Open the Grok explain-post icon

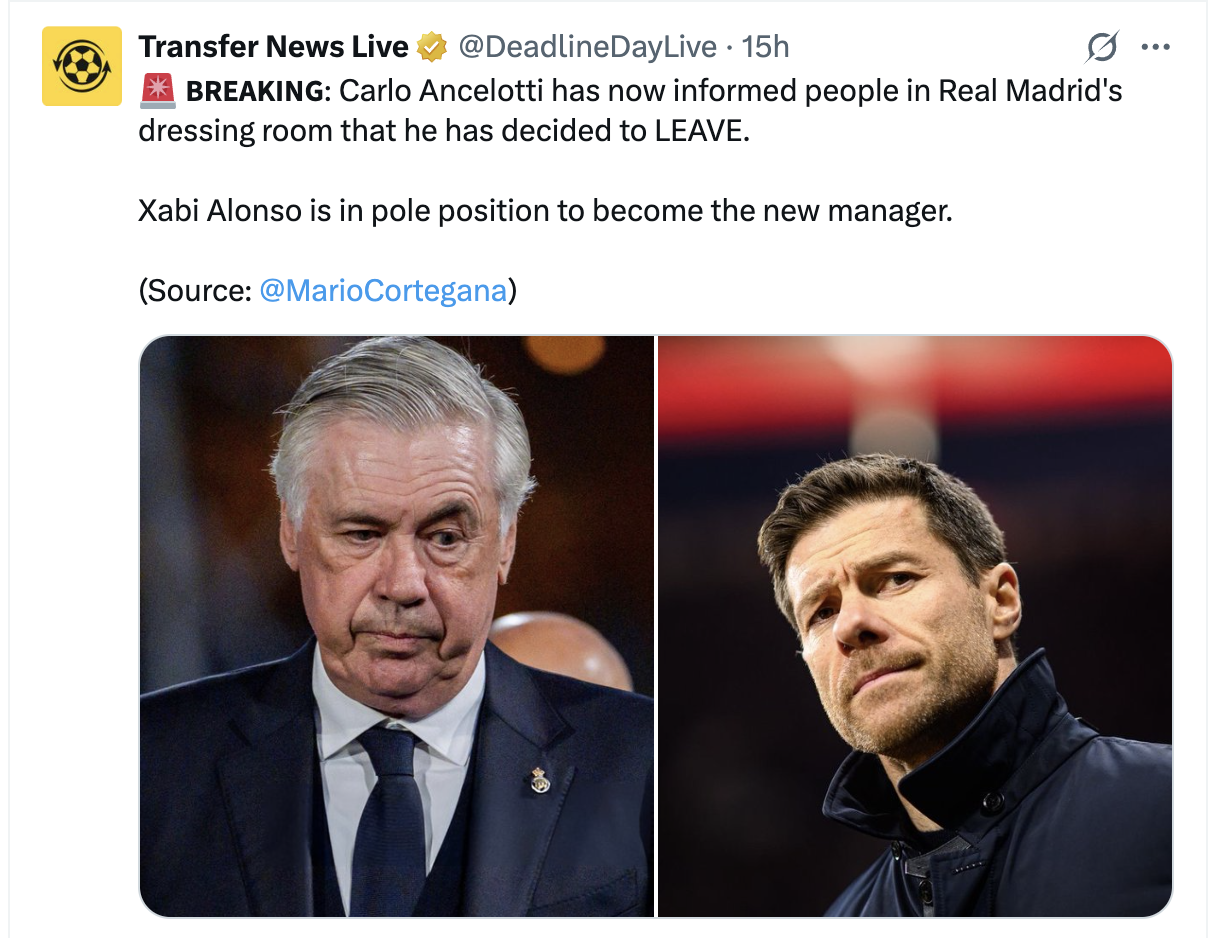coord(1101,47)
